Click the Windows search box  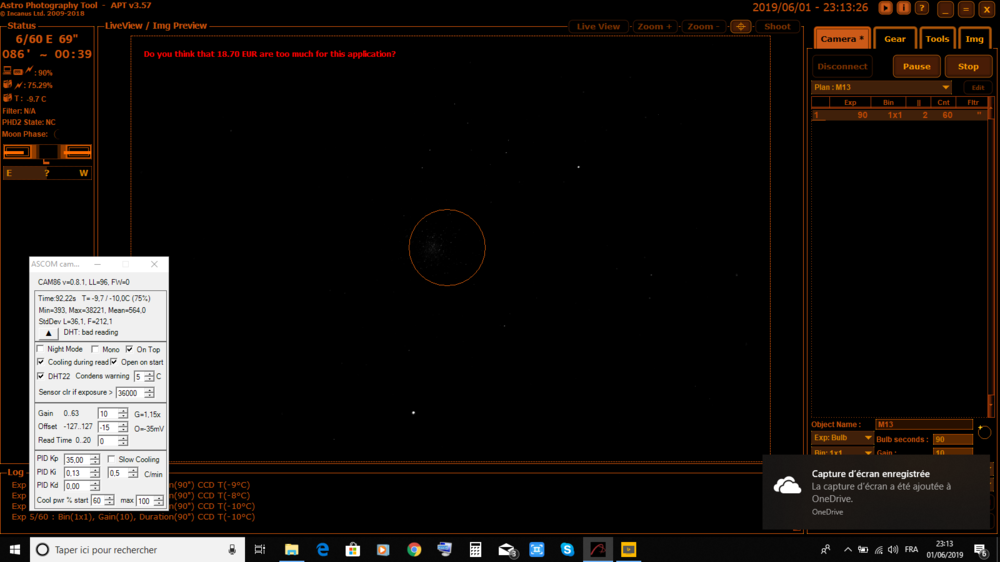coord(136,549)
